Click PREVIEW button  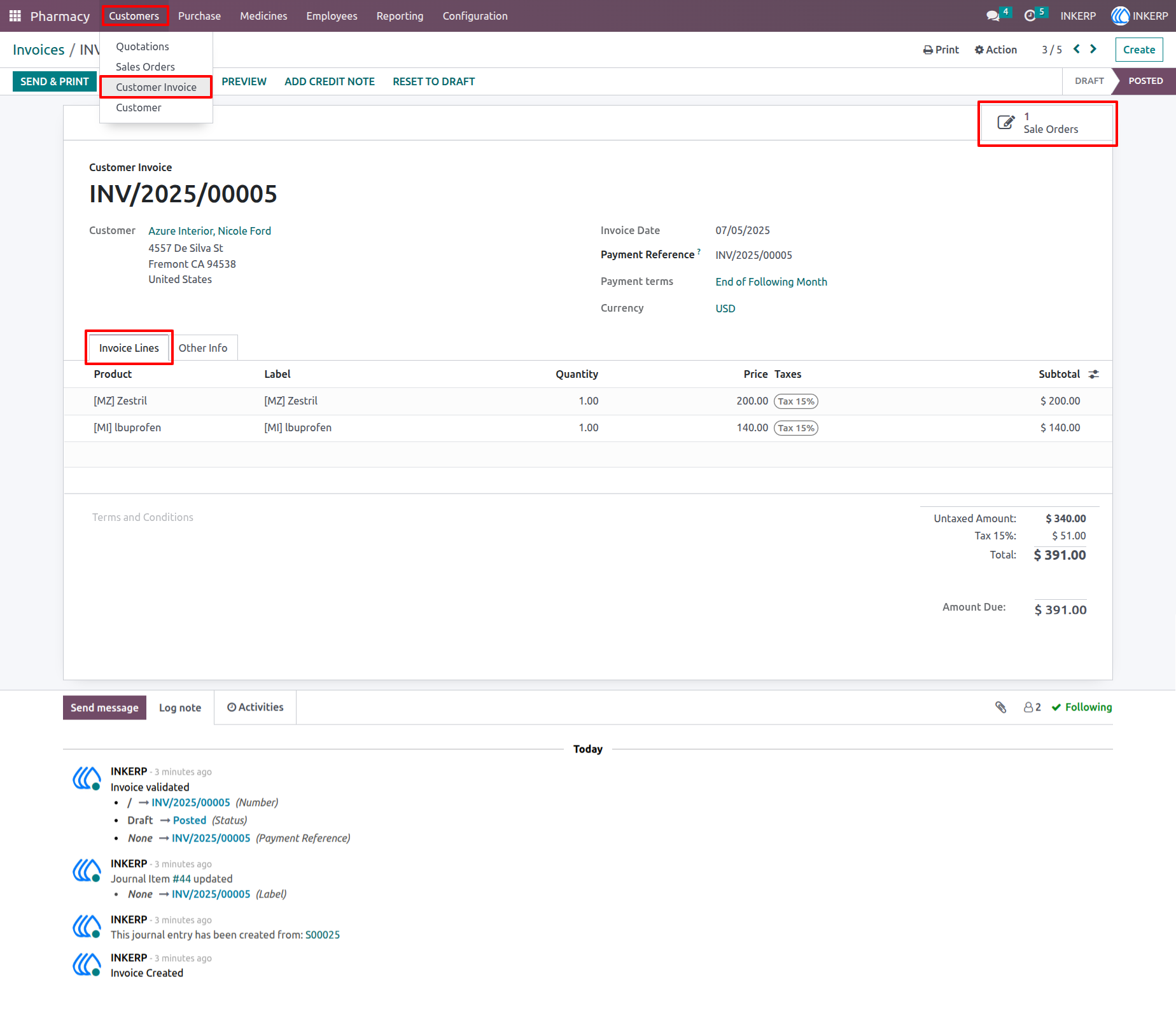point(244,81)
